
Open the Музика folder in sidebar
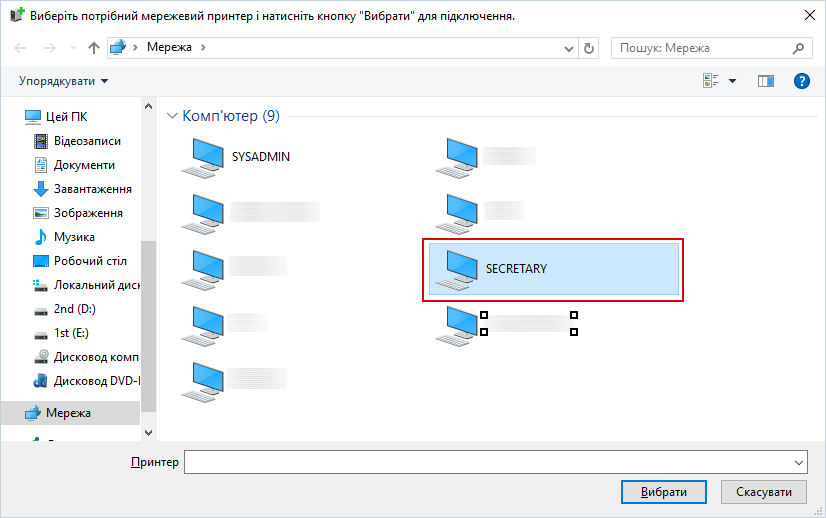74,237
